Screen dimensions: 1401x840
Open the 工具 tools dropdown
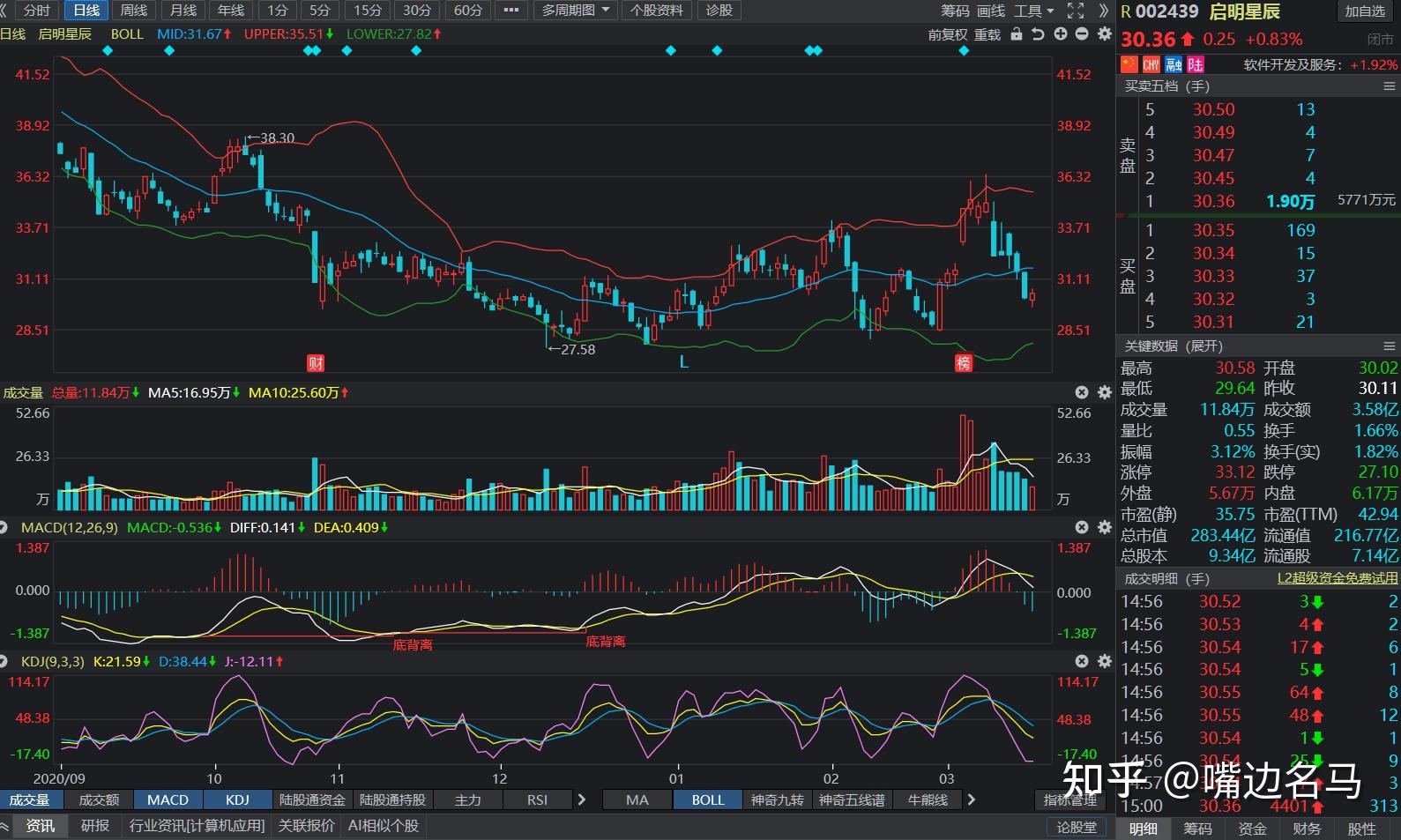(x=1033, y=11)
